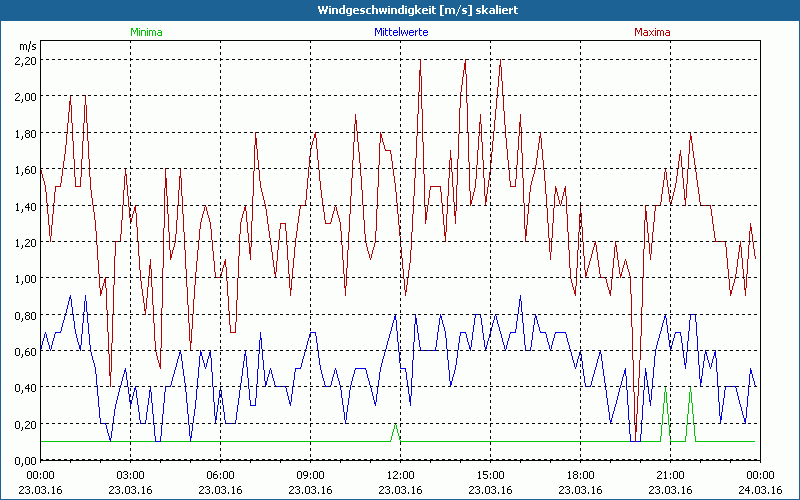Click the 24.03.16 date label

coord(759,489)
